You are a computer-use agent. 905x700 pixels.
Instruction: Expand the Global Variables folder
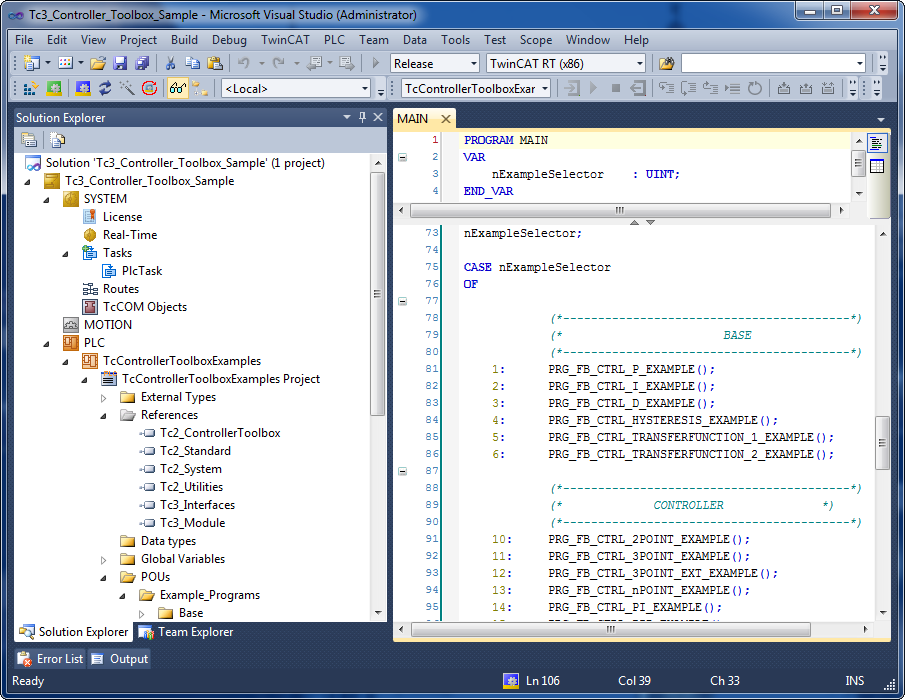[103, 560]
